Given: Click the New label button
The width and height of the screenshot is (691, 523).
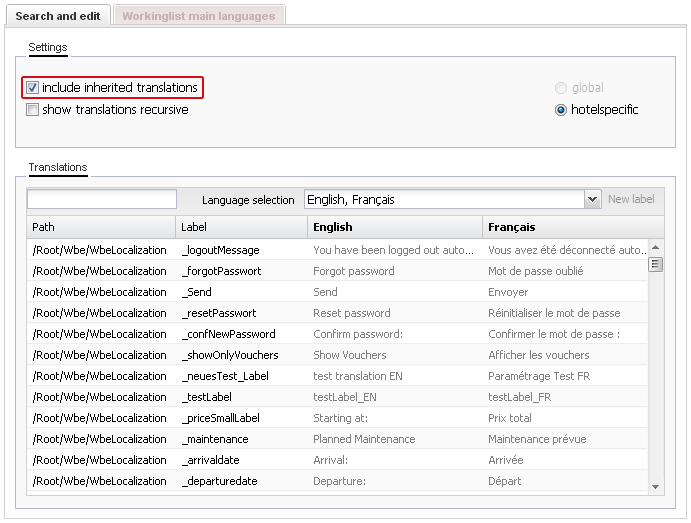Looking at the screenshot, I should point(631,200).
